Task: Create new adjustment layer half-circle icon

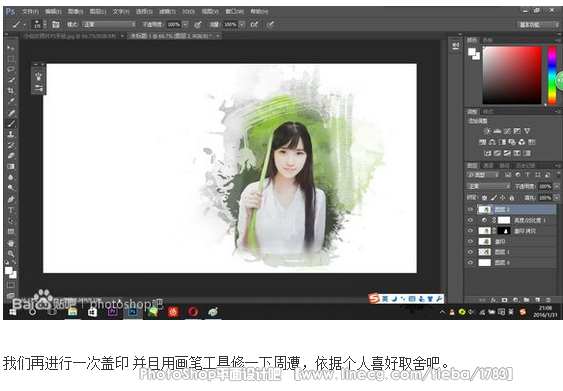Action: coord(516,300)
